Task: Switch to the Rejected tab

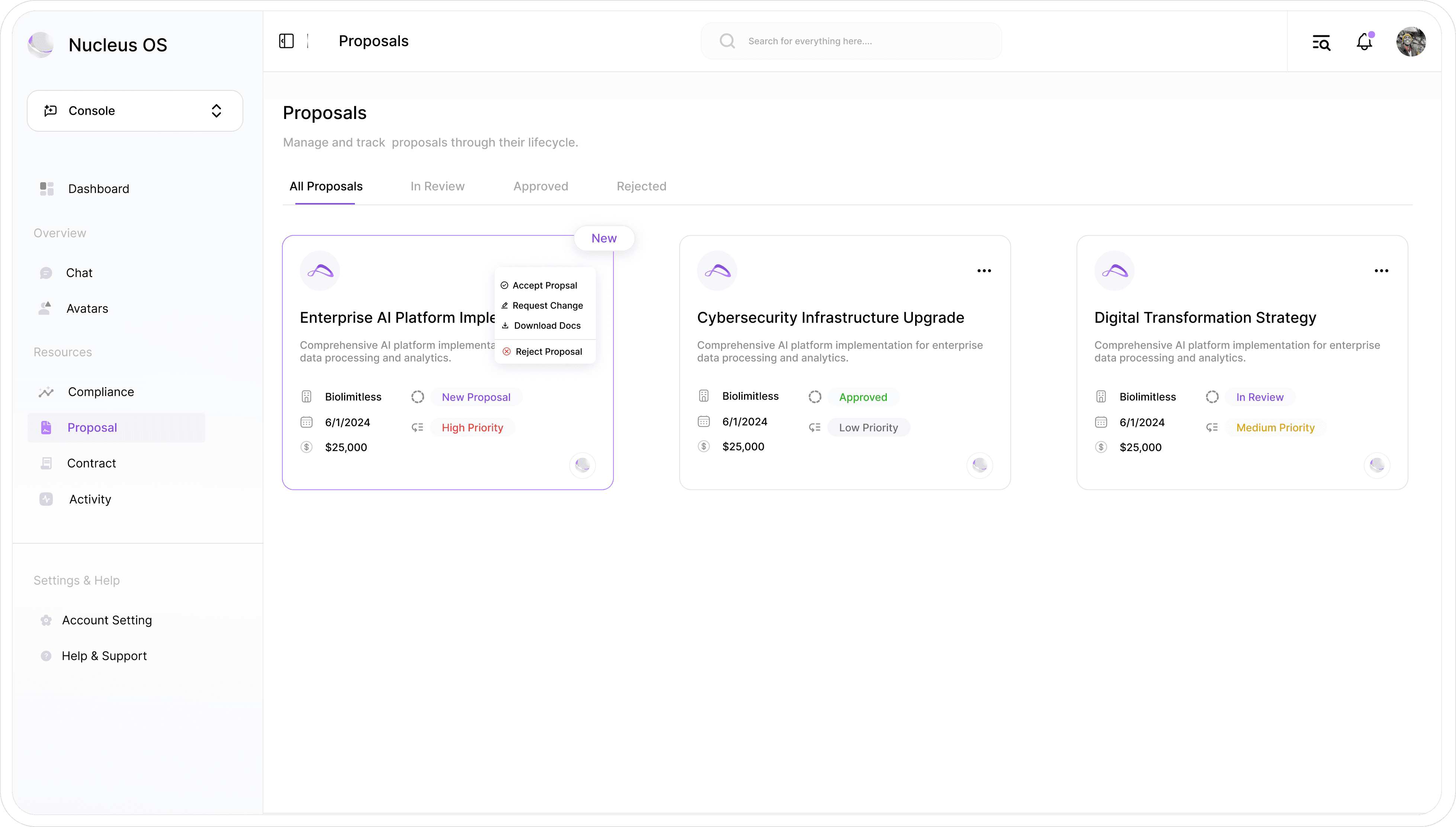Action: point(641,186)
